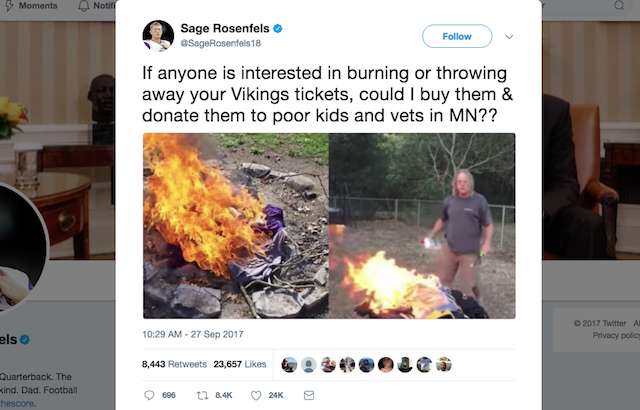Open the @SageRosenfels18 handle link
The height and width of the screenshot is (410, 640).
(x=220, y=43)
